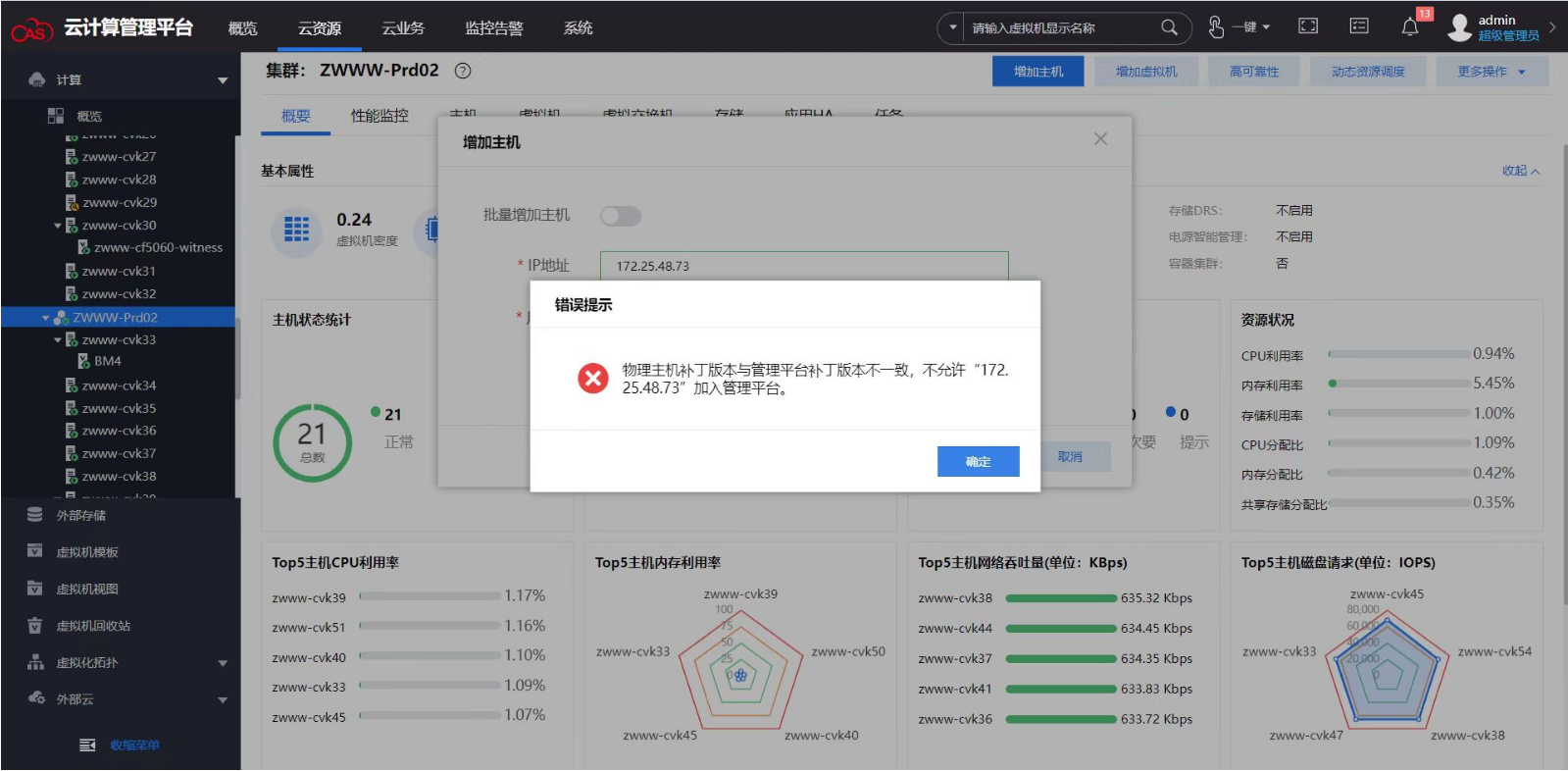Image resolution: width=1568 pixels, height=771 pixels.
Task: Open the 监控告警 menu
Action: (494, 28)
